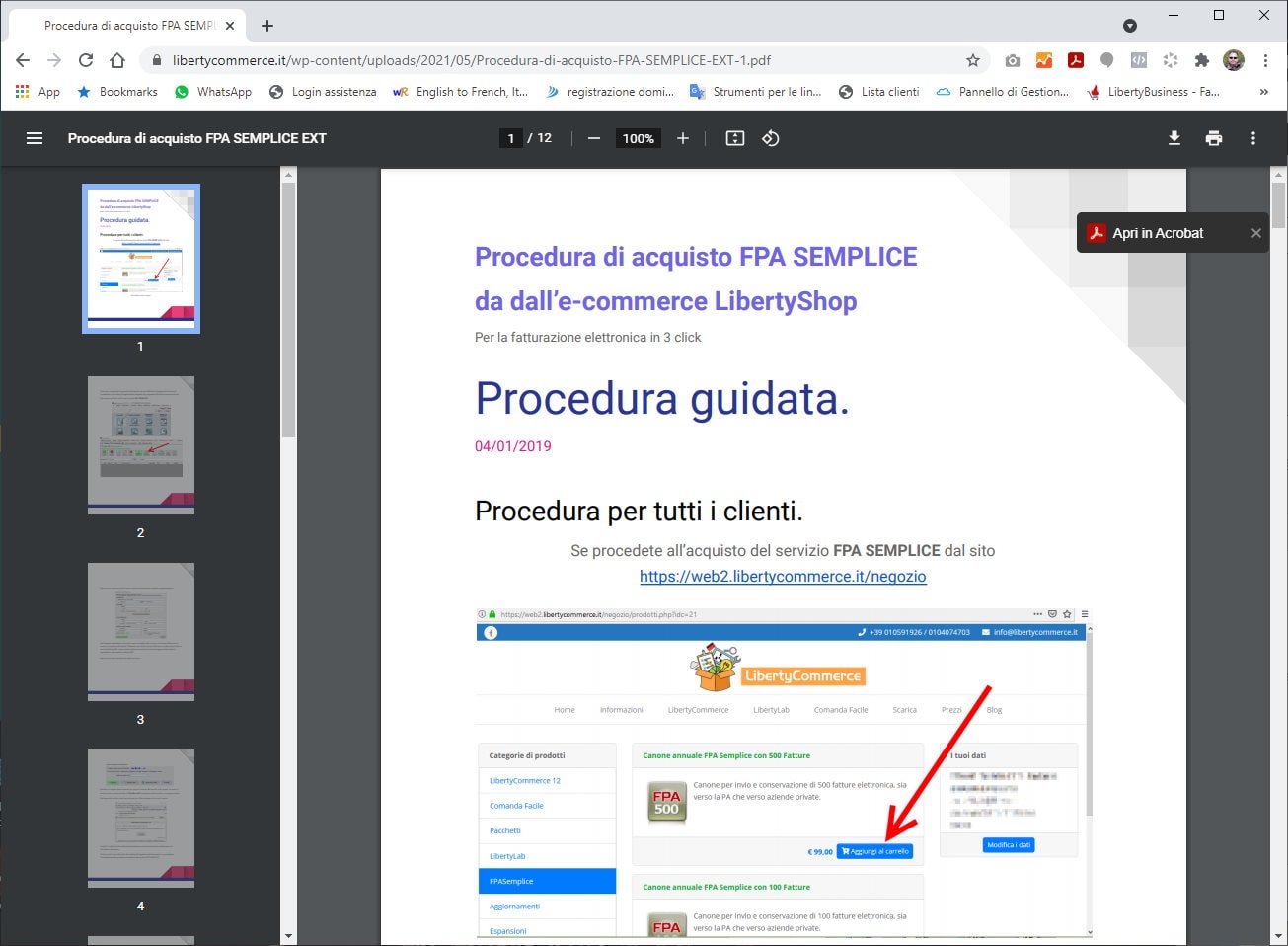Screen dimensions: 1288x946
Task: Click the address bar URL
Action: (x=472, y=60)
